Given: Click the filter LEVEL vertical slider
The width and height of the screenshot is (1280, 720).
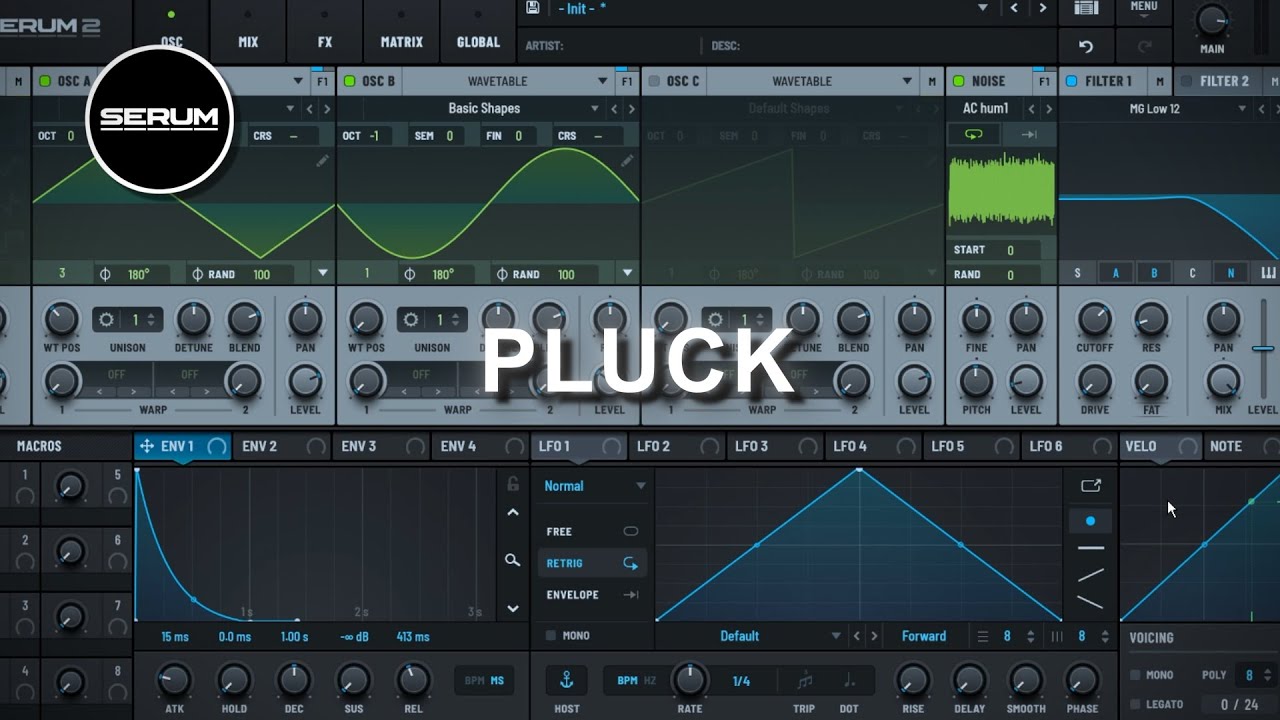Looking at the screenshot, I should tap(1263, 349).
